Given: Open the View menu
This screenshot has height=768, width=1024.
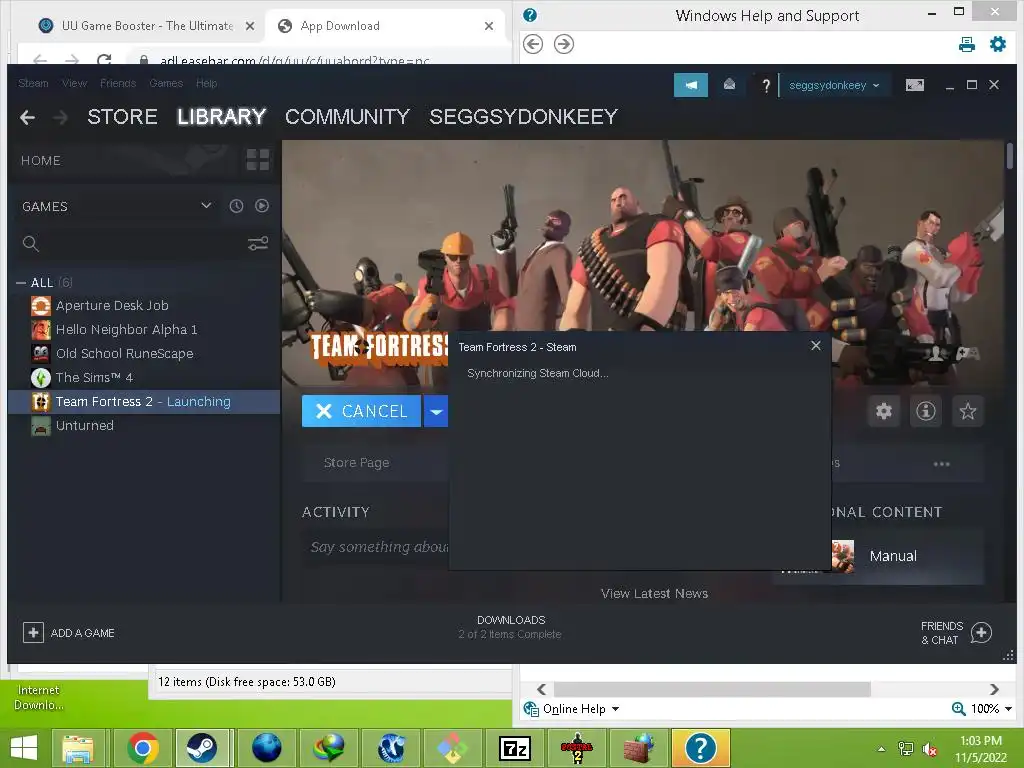Looking at the screenshot, I should coord(74,83).
